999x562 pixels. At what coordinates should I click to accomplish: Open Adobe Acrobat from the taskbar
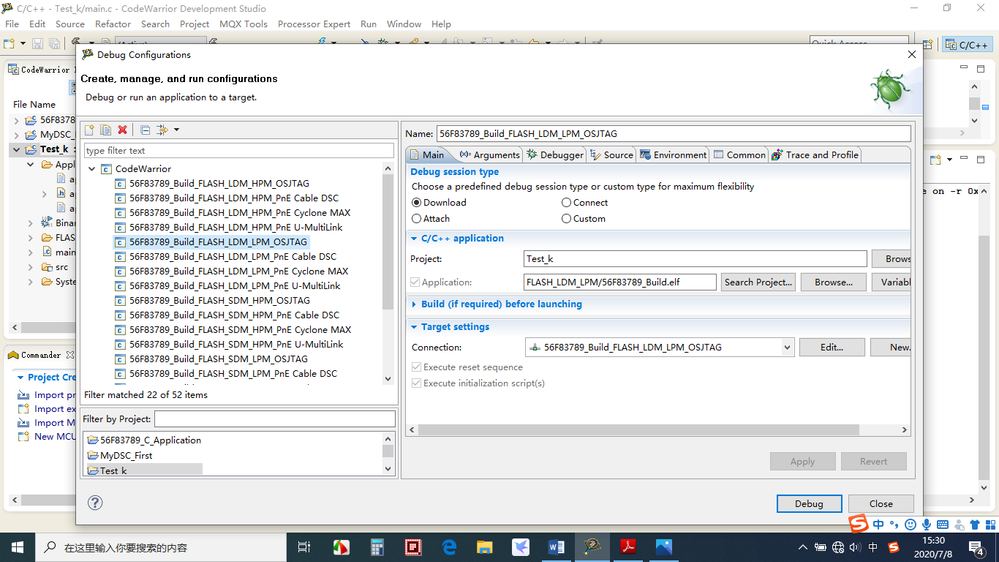point(628,547)
